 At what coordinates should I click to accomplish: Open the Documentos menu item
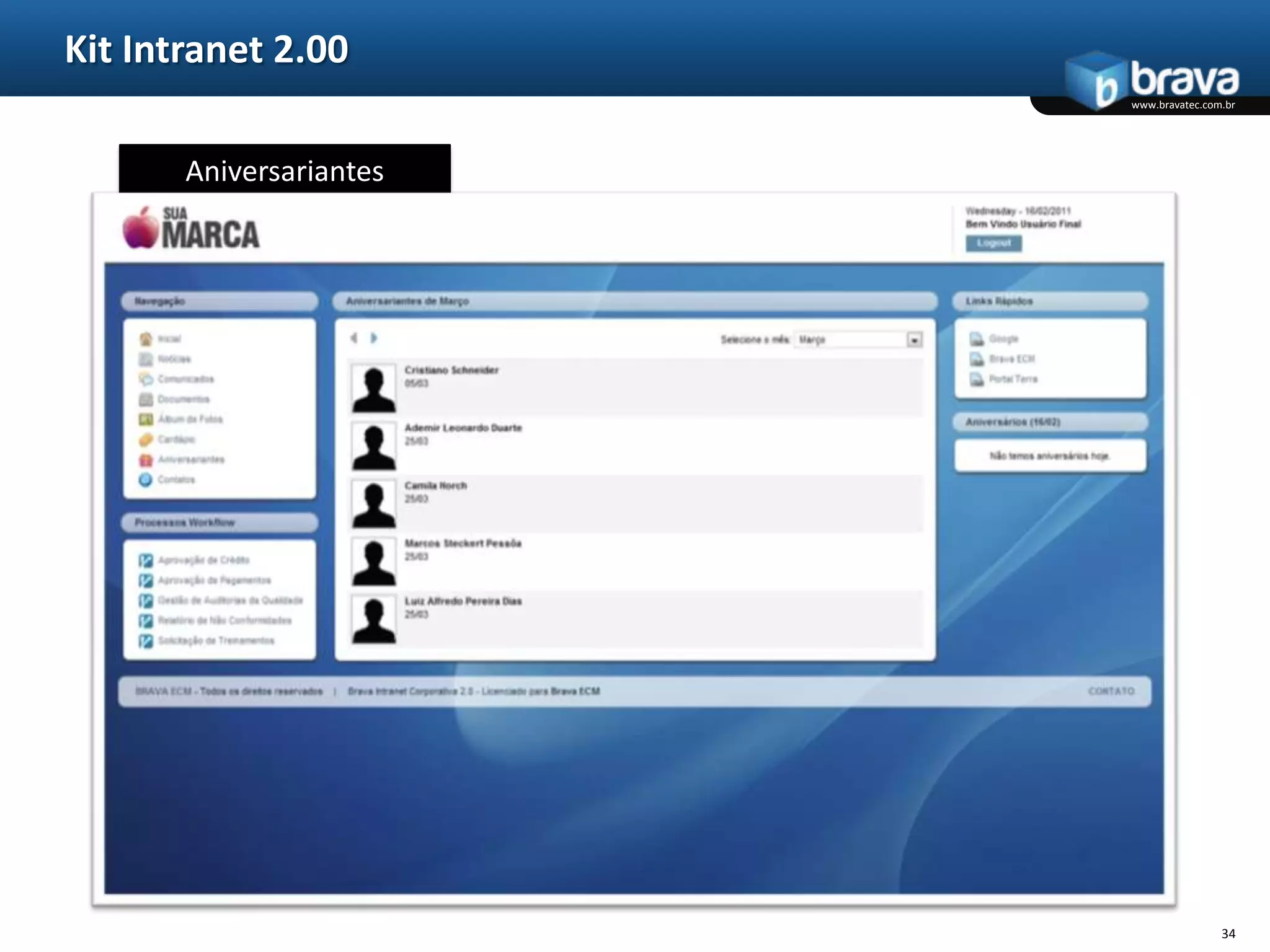(183, 399)
